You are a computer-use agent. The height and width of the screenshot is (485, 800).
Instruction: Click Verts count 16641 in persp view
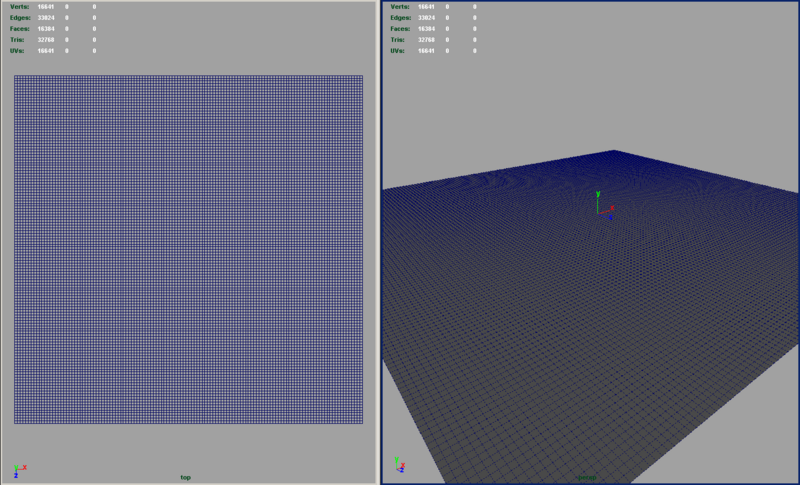427,7
